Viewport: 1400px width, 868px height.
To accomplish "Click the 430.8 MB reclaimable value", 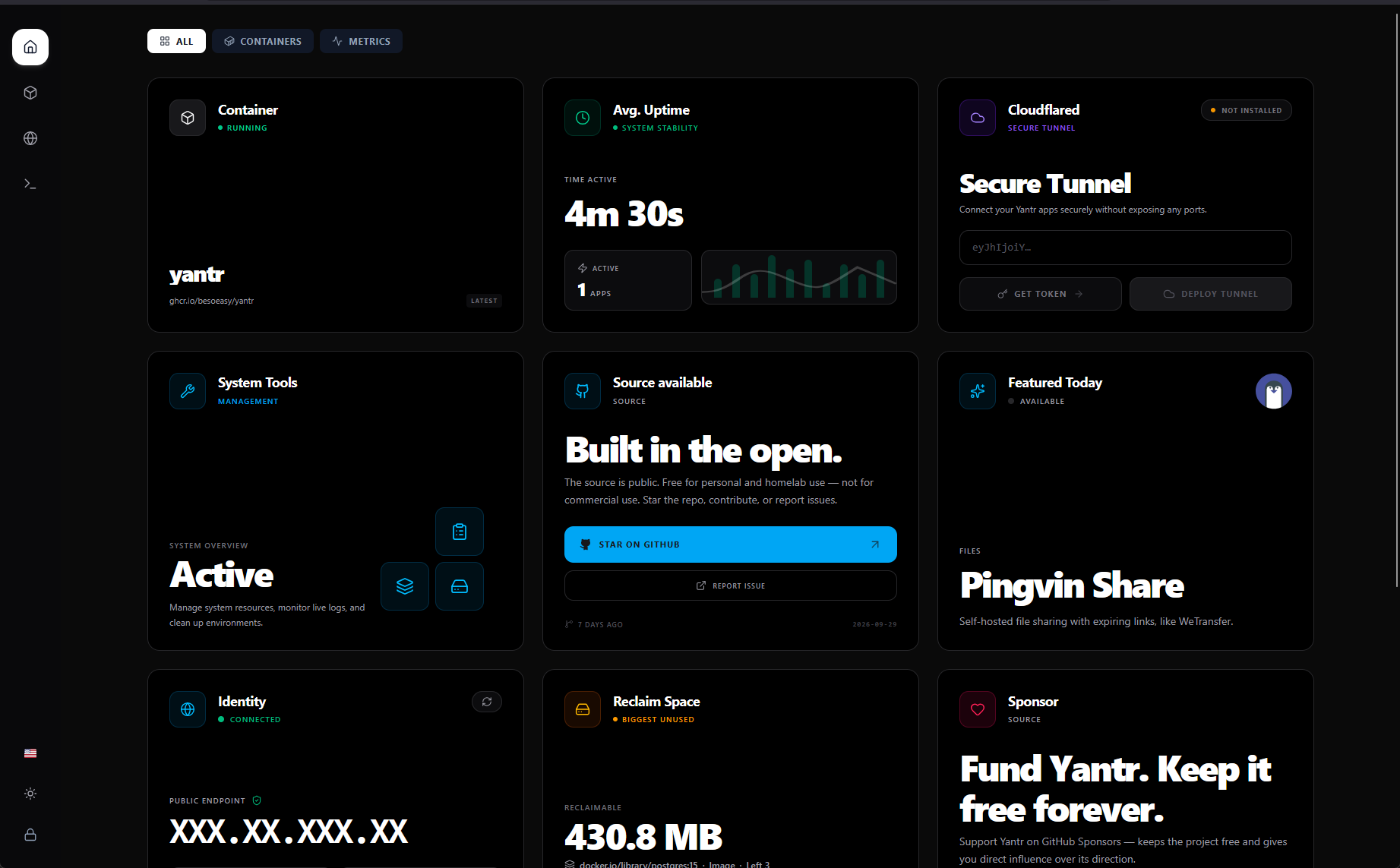I will [x=643, y=838].
